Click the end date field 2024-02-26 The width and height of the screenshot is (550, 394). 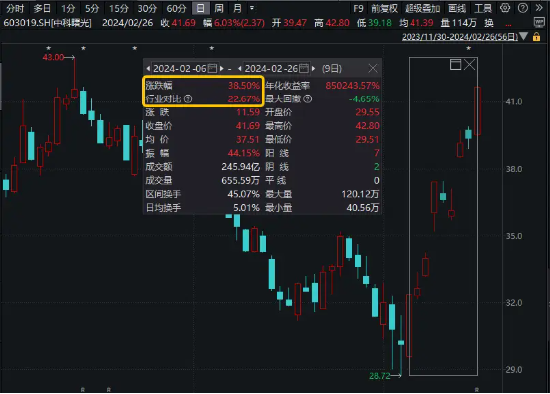(x=271, y=68)
